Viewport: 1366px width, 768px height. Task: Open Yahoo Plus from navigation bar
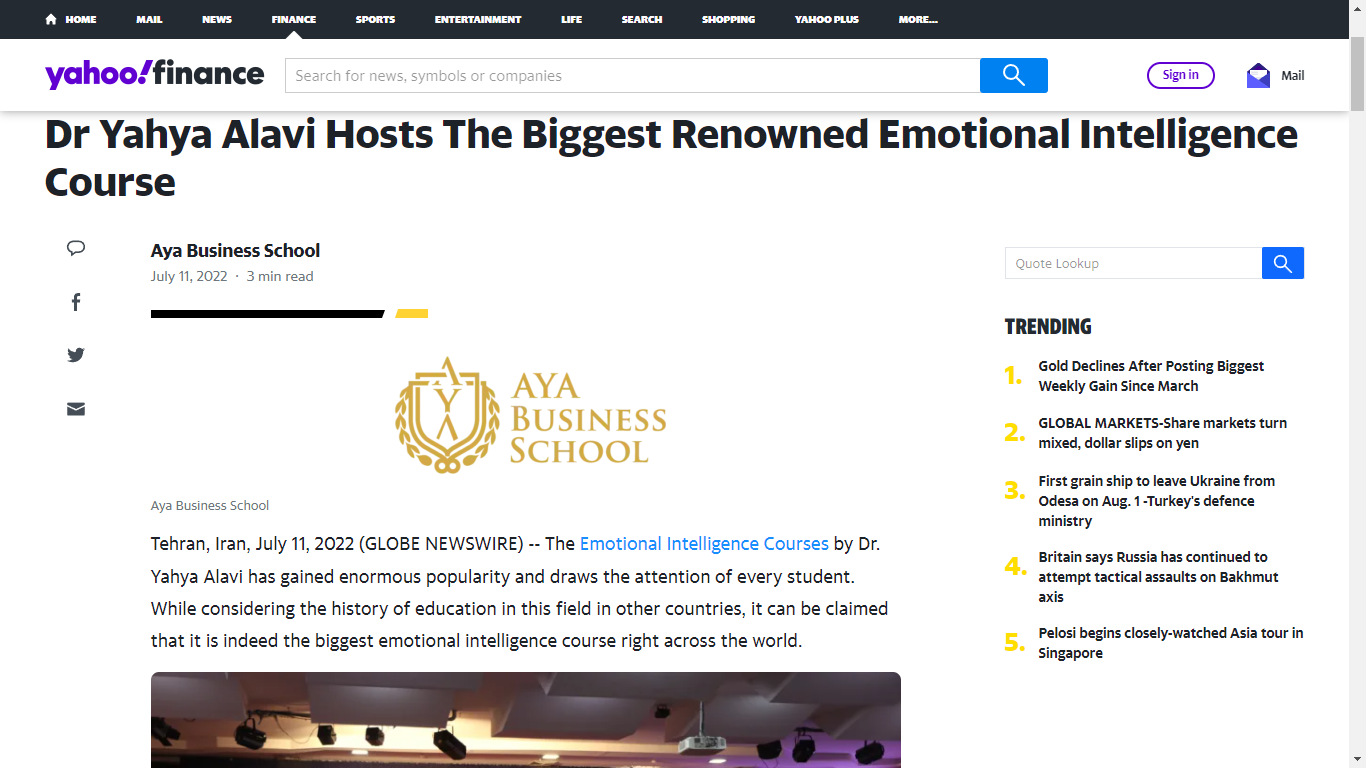(x=826, y=19)
